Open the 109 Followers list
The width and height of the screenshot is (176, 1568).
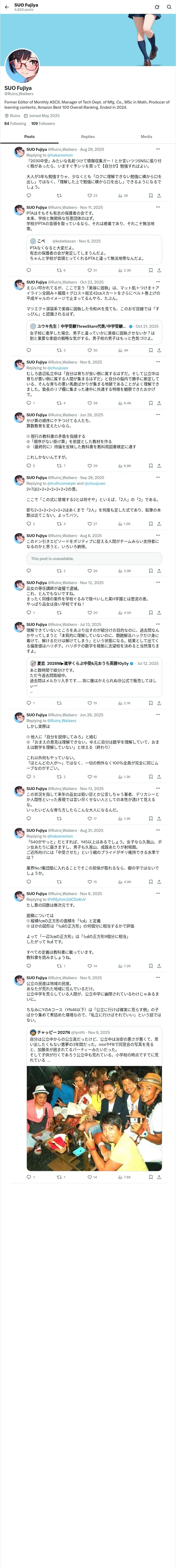coord(43,124)
